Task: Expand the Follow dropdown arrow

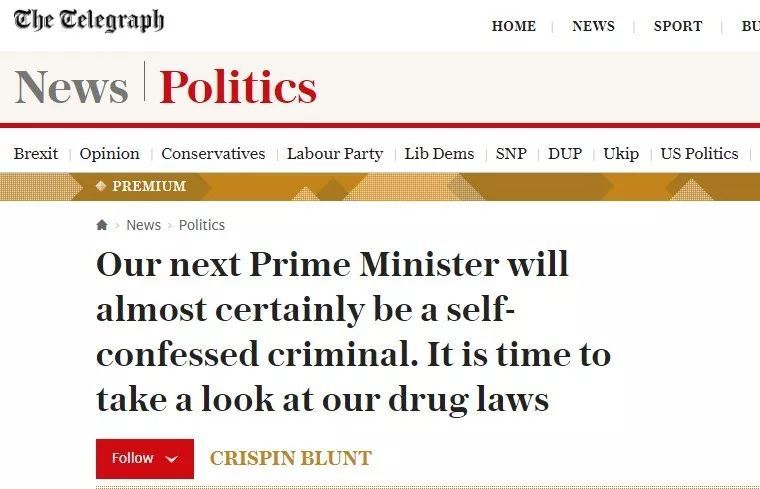Action: point(171,459)
